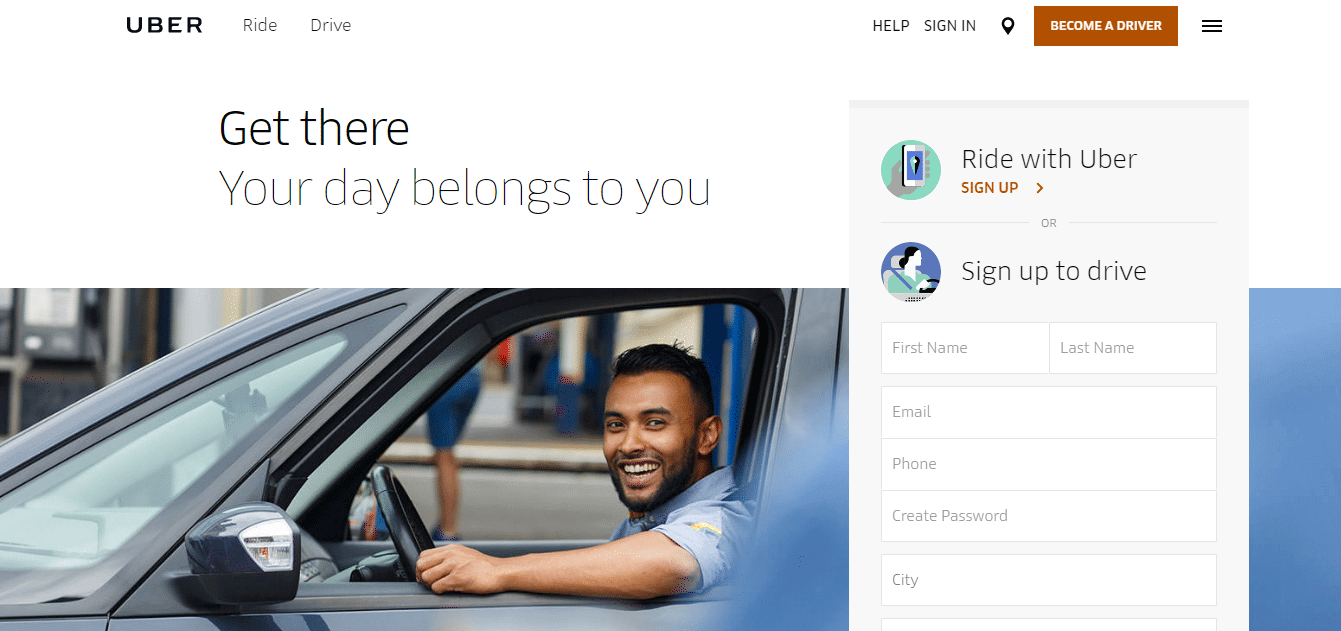
Task: Click the Sign up to drive heading
Action: pos(1054,271)
